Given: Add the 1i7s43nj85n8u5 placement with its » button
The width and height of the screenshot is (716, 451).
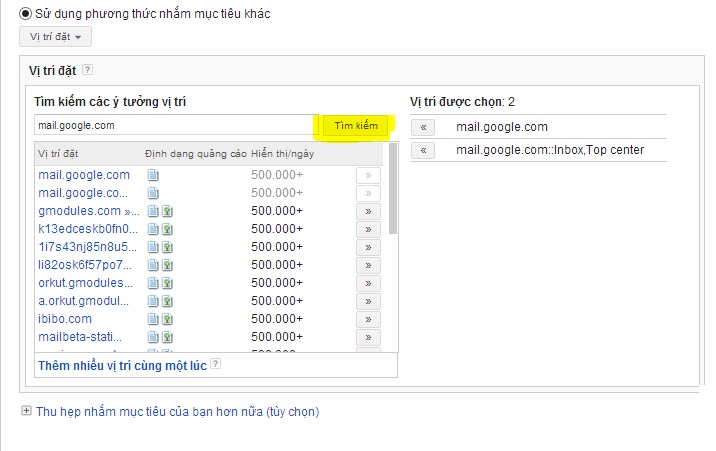Looking at the screenshot, I should [368, 247].
